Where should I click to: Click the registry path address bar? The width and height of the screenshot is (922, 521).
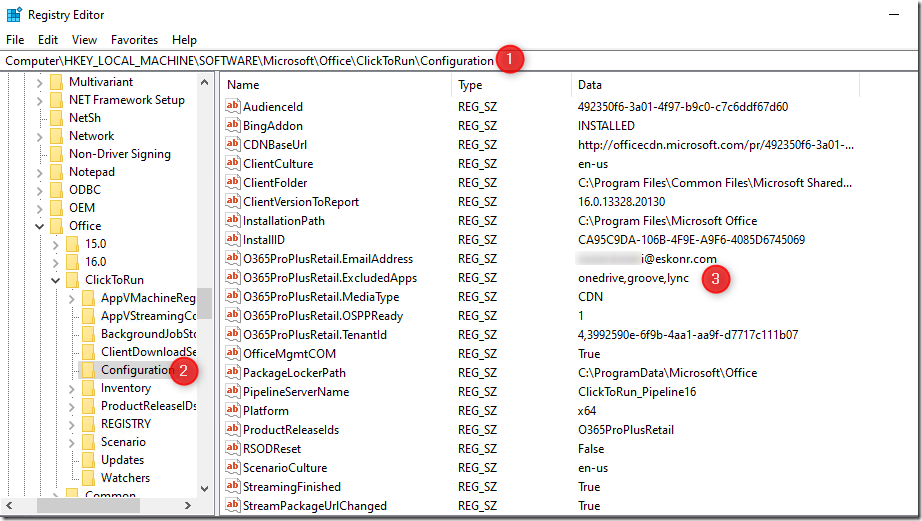tap(459, 61)
